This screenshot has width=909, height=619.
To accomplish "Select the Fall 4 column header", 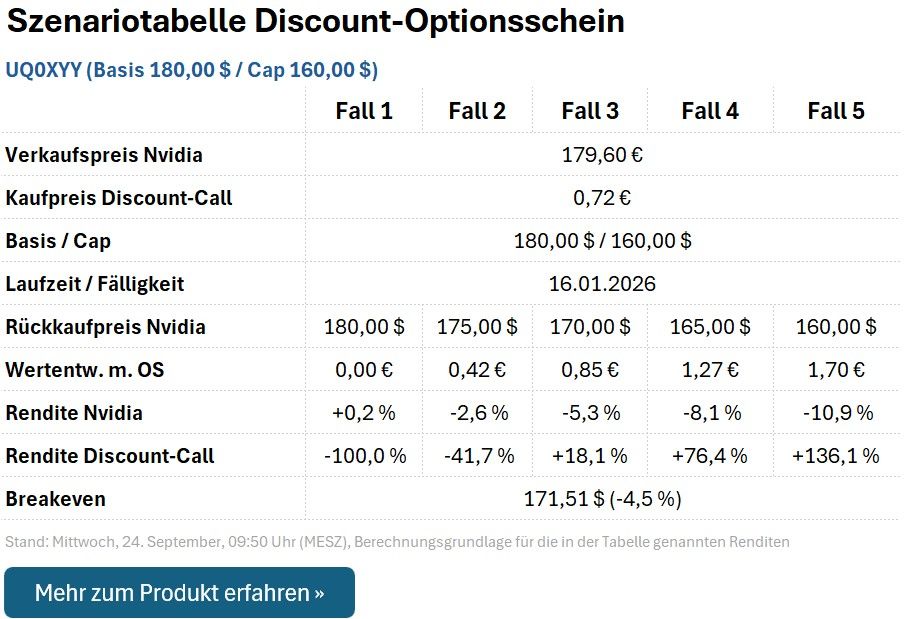I will (710, 111).
